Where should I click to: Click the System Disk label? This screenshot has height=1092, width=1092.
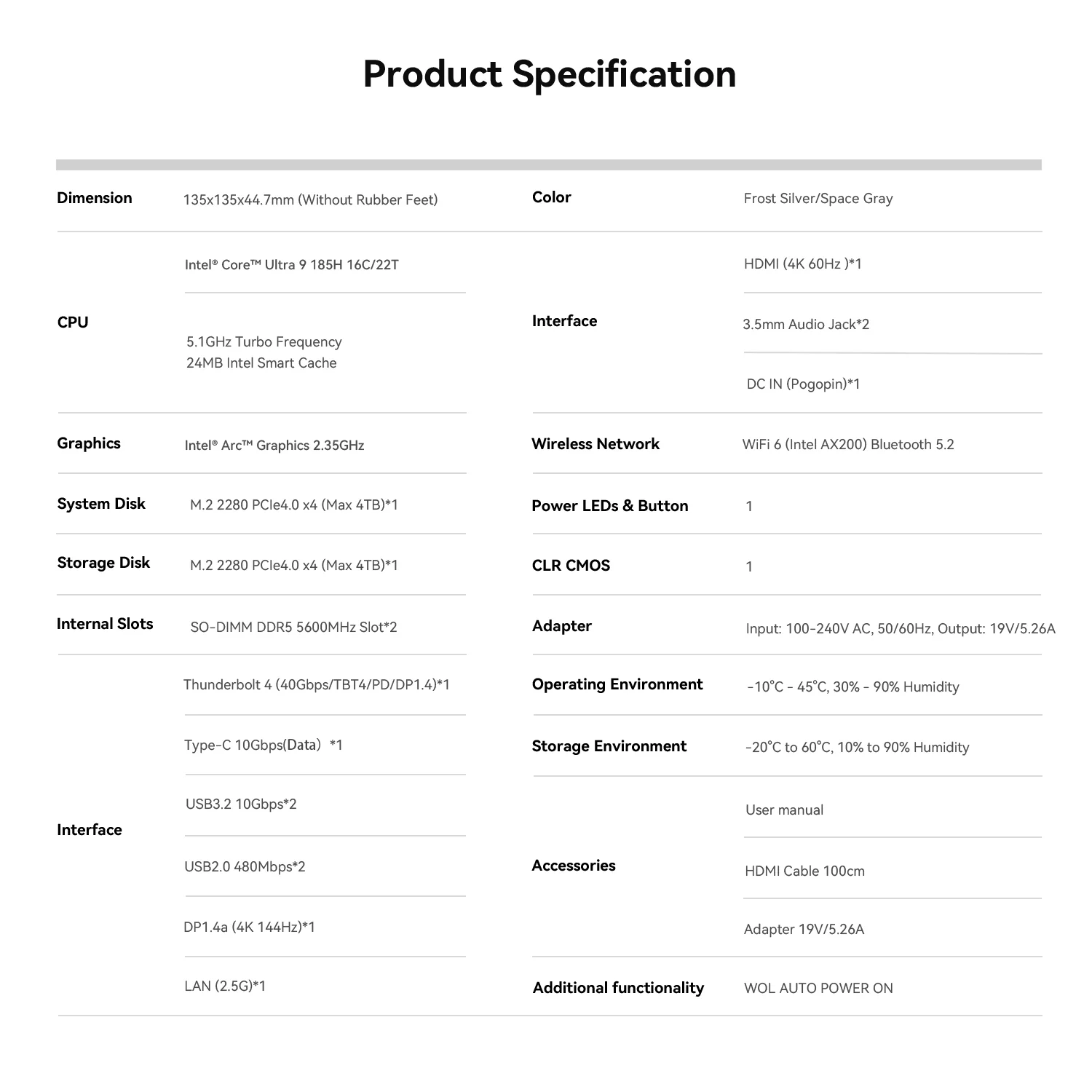point(101,504)
